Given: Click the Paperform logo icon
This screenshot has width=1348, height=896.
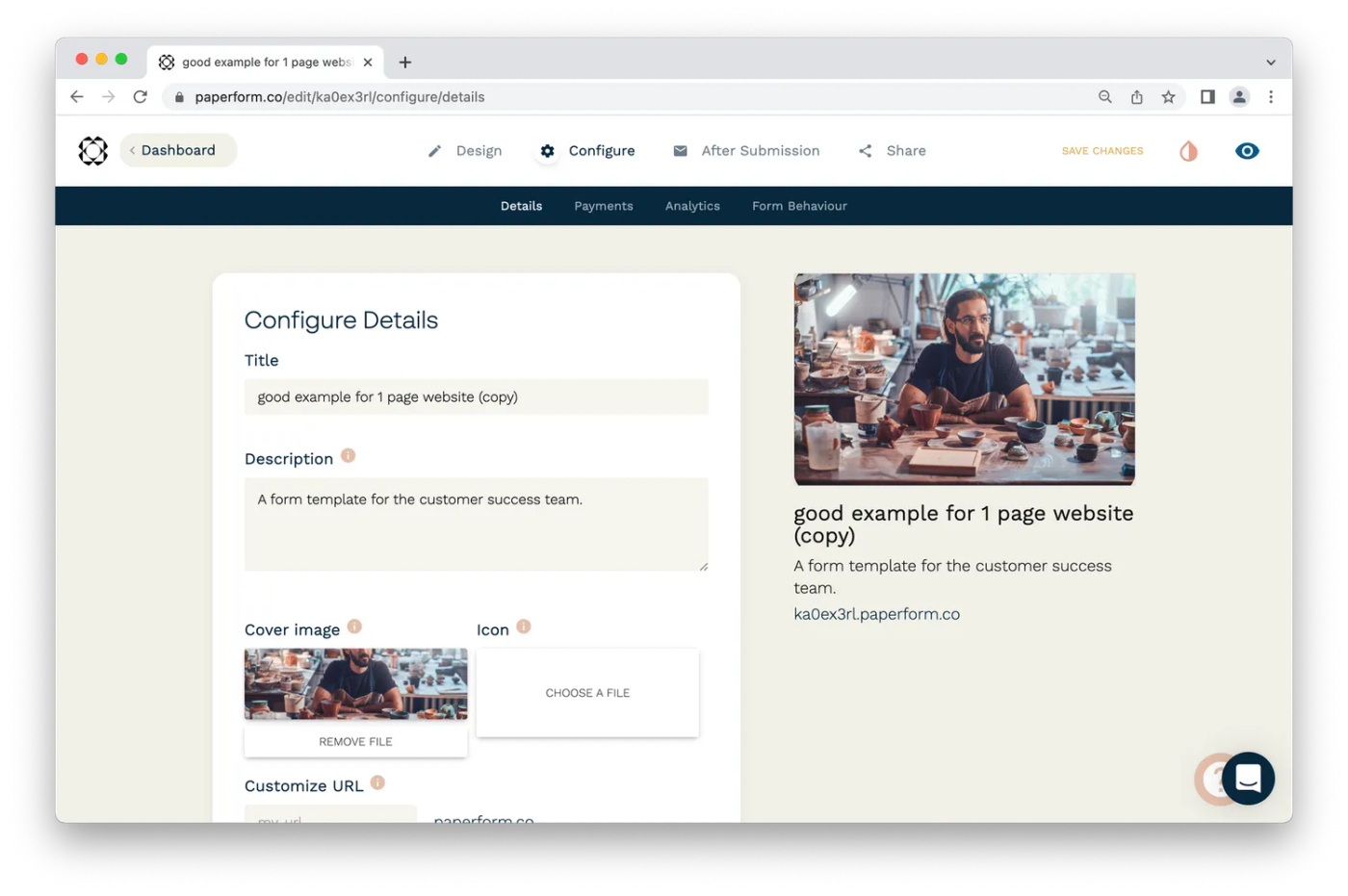Looking at the screenshot, I should tap(93, 151).
